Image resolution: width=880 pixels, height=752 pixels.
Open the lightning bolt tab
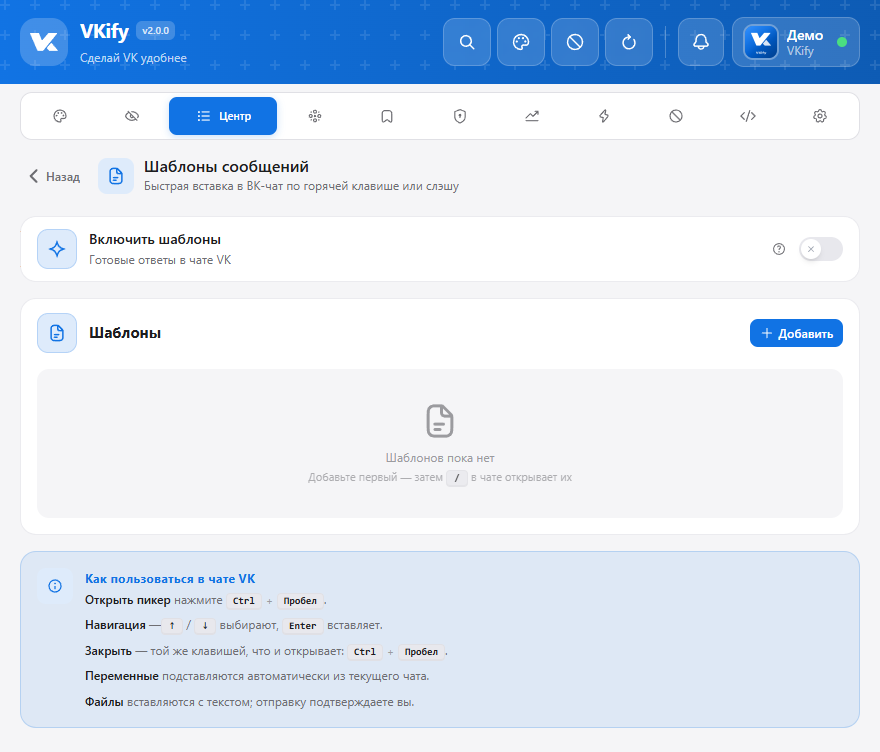coord(604,116)
